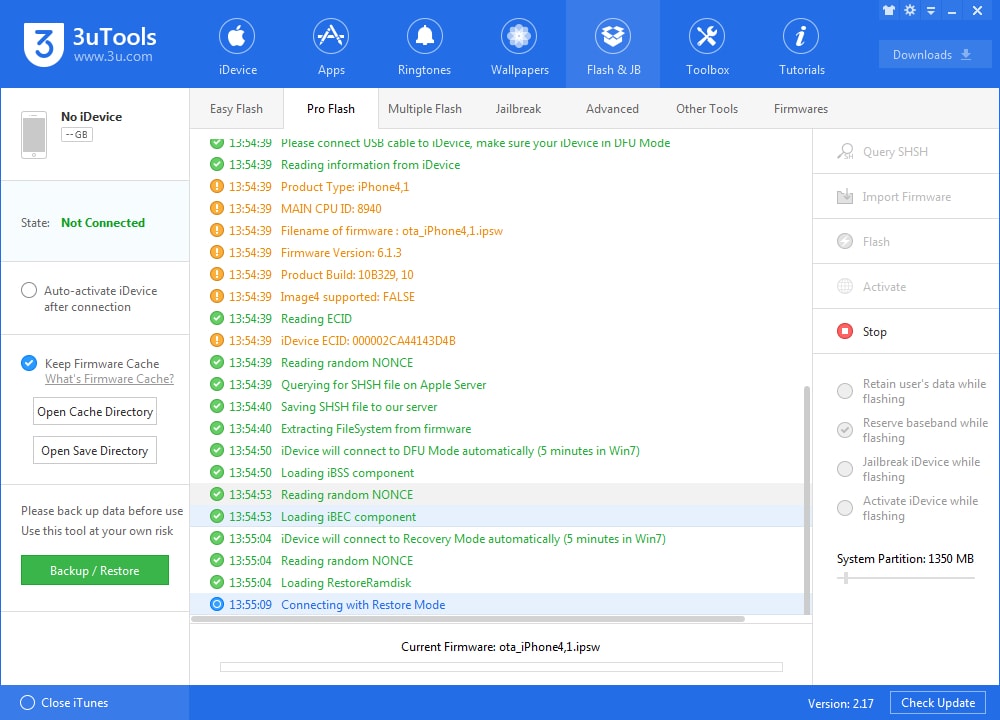Screen dimensions: 1000x720
Task: Toggle Activate iDevice while flashing
Action: [845, 508]
